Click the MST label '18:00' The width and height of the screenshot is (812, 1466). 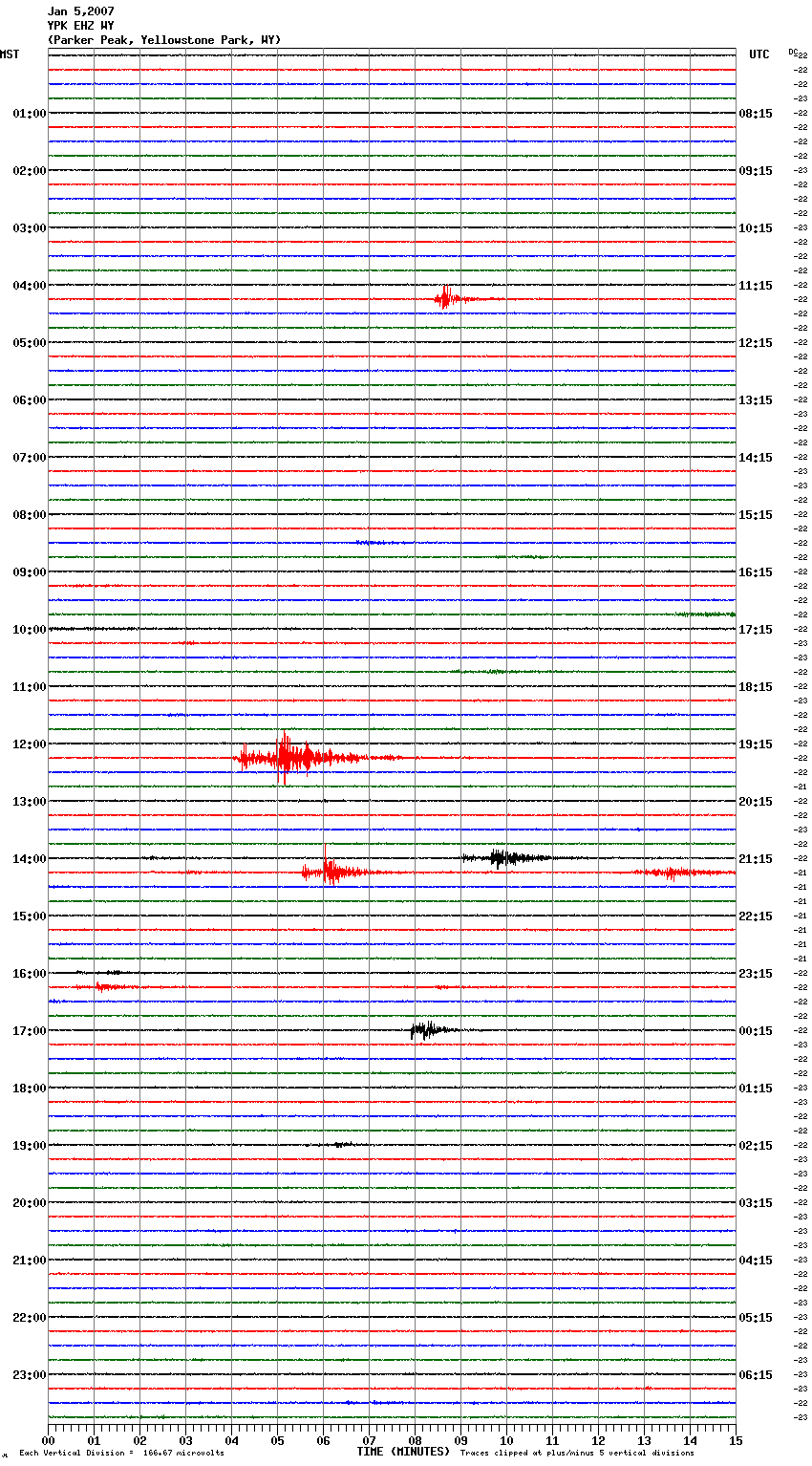[x=30, y=1089]
